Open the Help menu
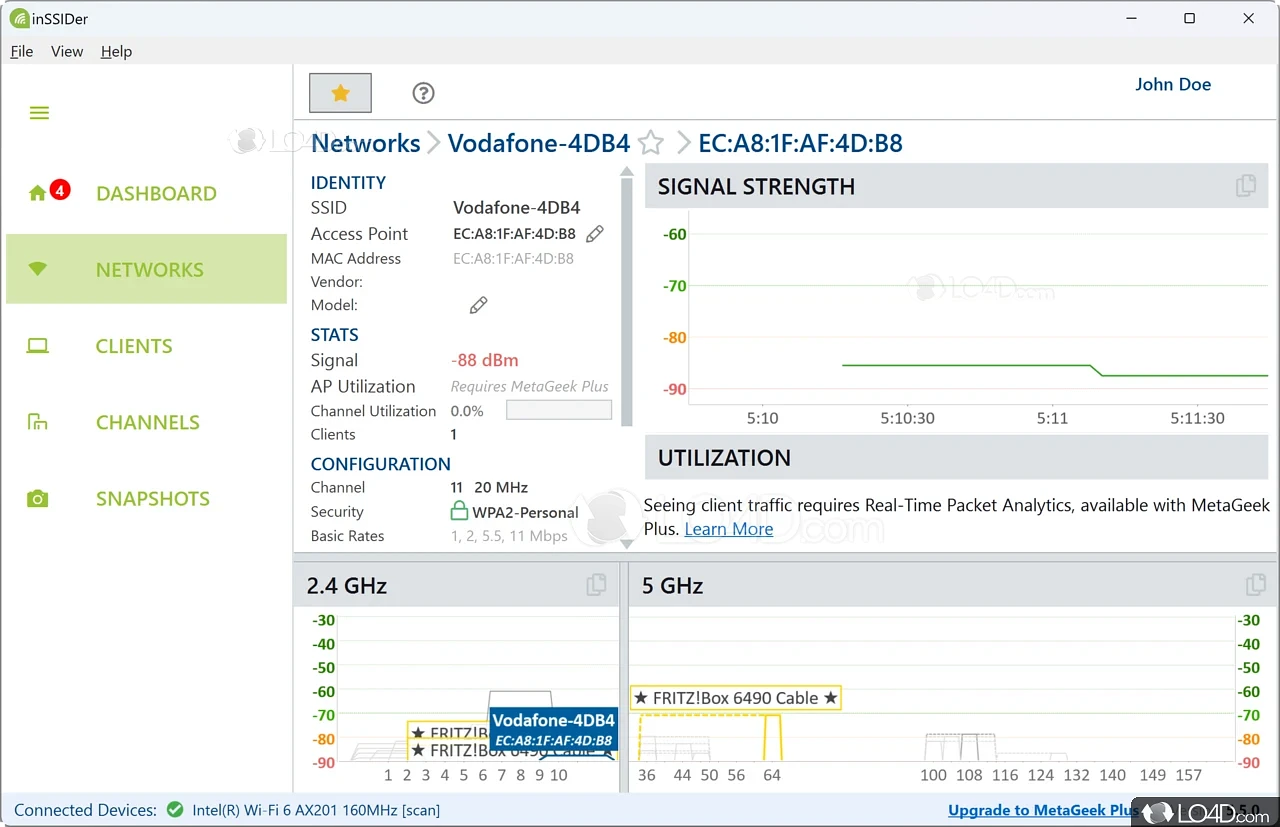The image size is (1280, 827). (116, 51)
